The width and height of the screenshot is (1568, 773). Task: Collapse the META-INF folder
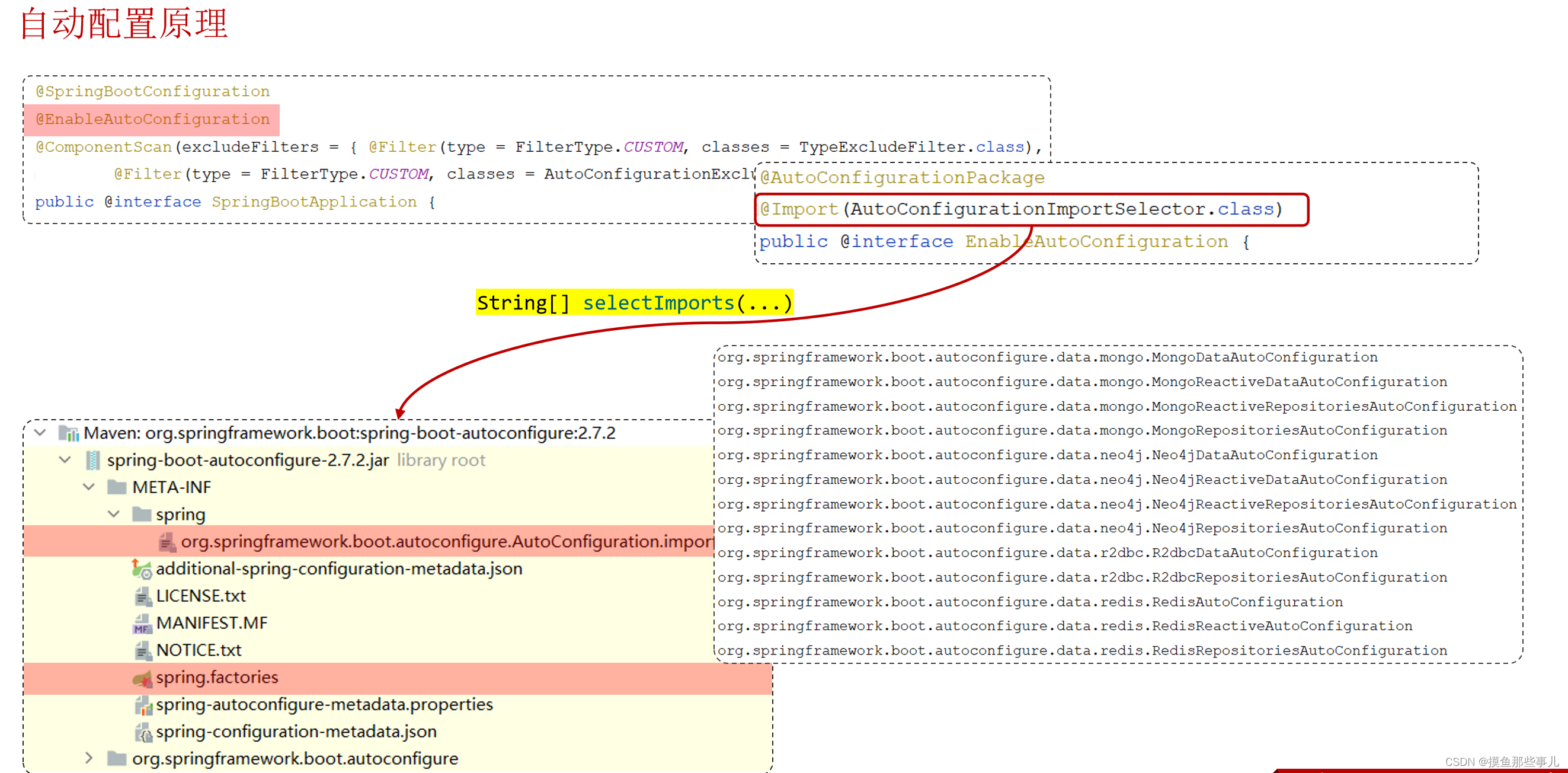[x=89, y=487]
